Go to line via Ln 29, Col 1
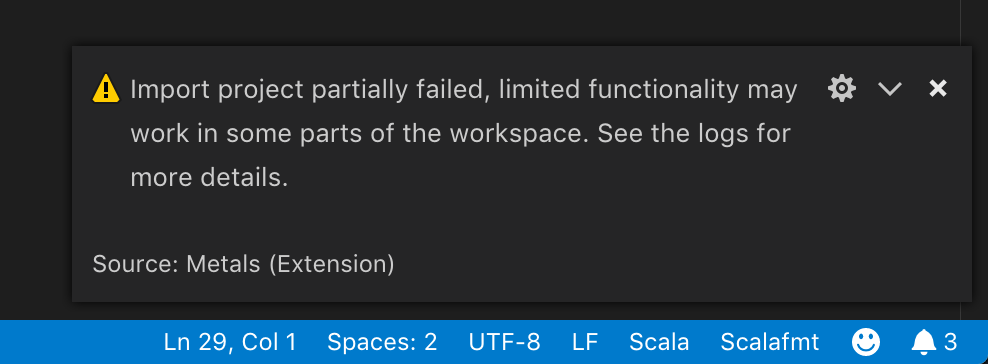 click(x=229, y=342)
